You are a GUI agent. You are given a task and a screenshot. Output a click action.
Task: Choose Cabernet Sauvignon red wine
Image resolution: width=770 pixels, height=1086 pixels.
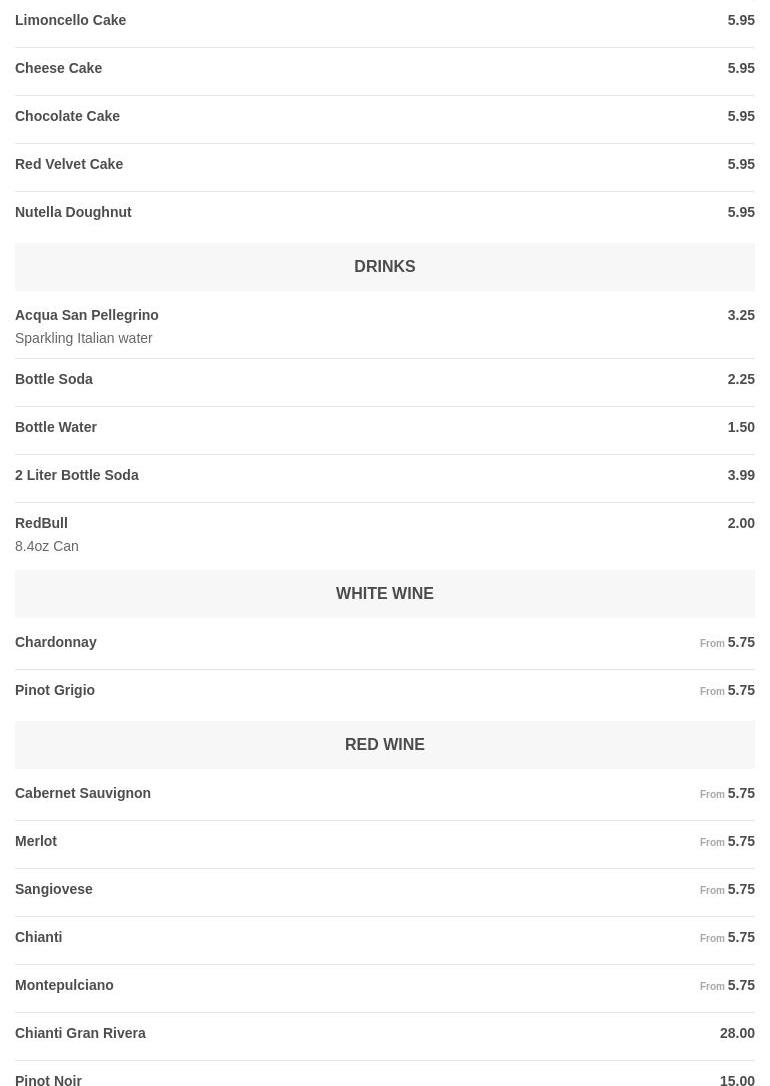(83, 793)
